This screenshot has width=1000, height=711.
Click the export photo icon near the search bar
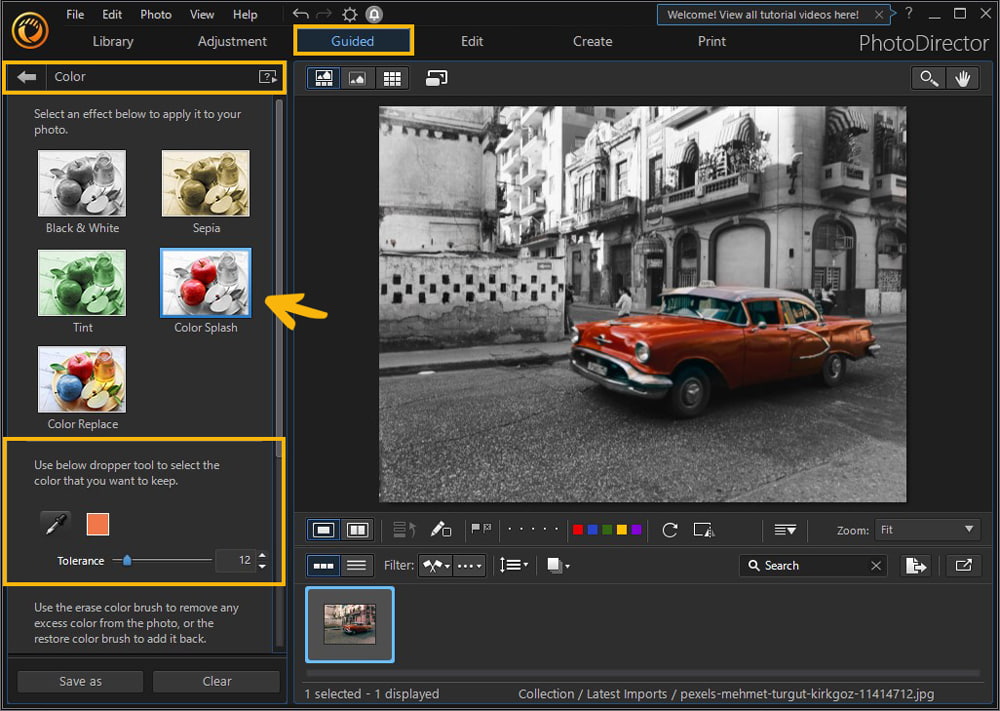click(916, 565)
